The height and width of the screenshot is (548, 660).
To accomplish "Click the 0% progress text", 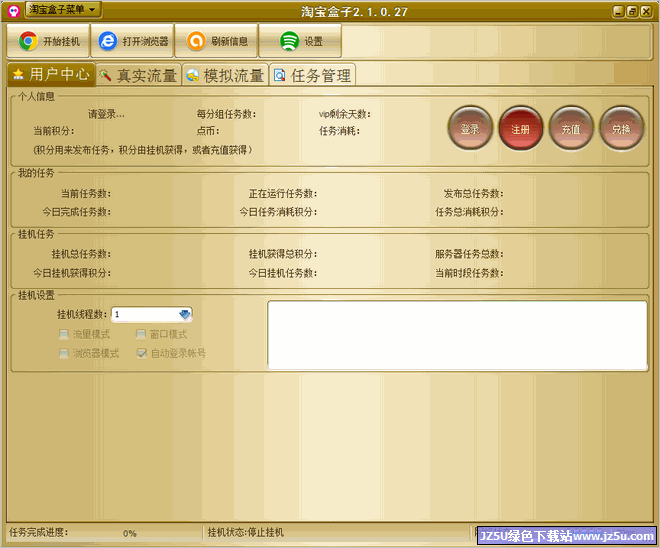I will point(130,533).
